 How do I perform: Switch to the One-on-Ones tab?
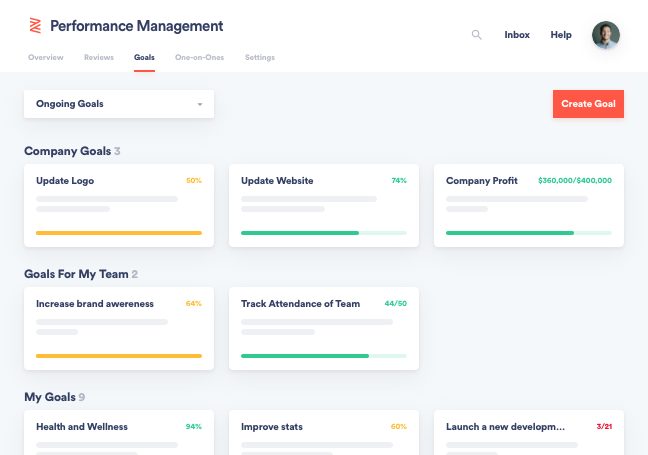pos(200,57)
